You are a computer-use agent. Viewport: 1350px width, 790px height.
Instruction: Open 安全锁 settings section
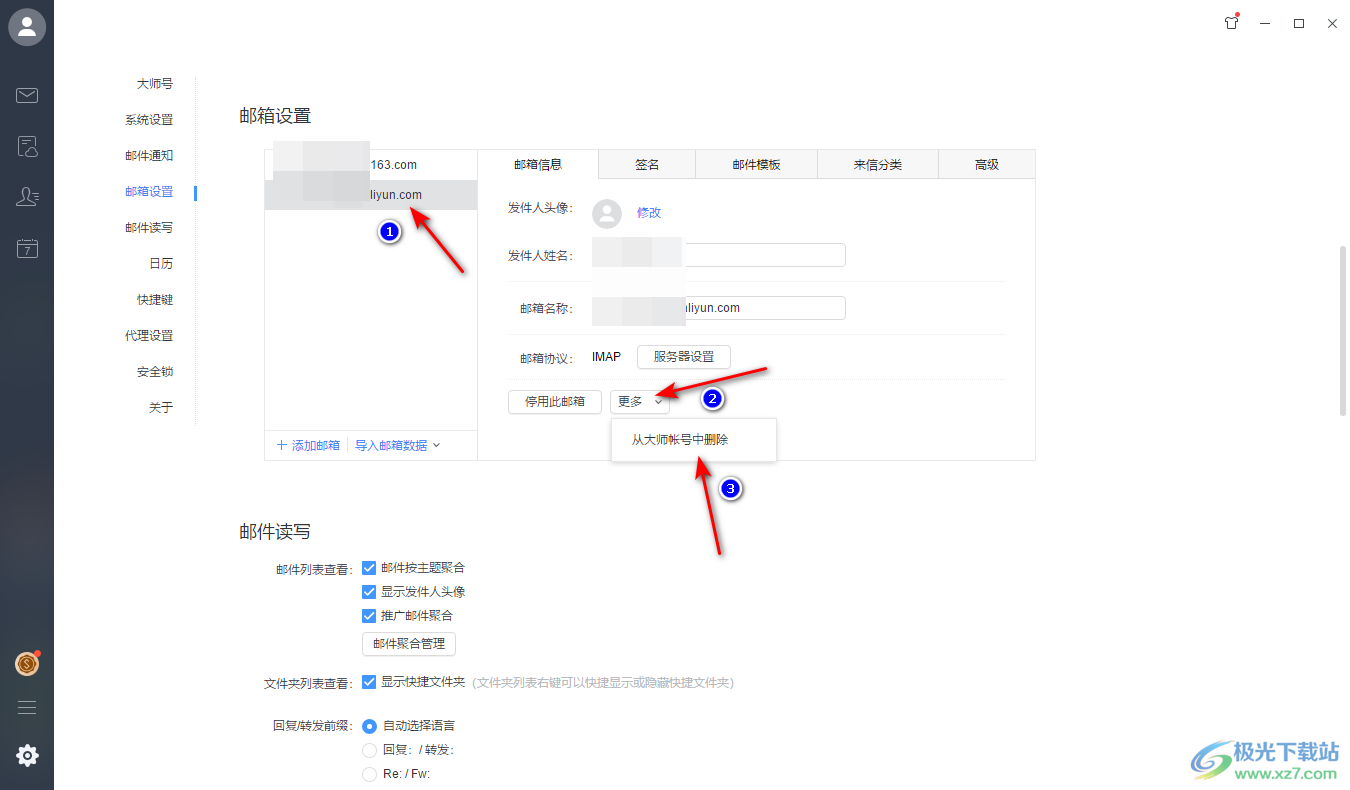[x=155, y=372]
